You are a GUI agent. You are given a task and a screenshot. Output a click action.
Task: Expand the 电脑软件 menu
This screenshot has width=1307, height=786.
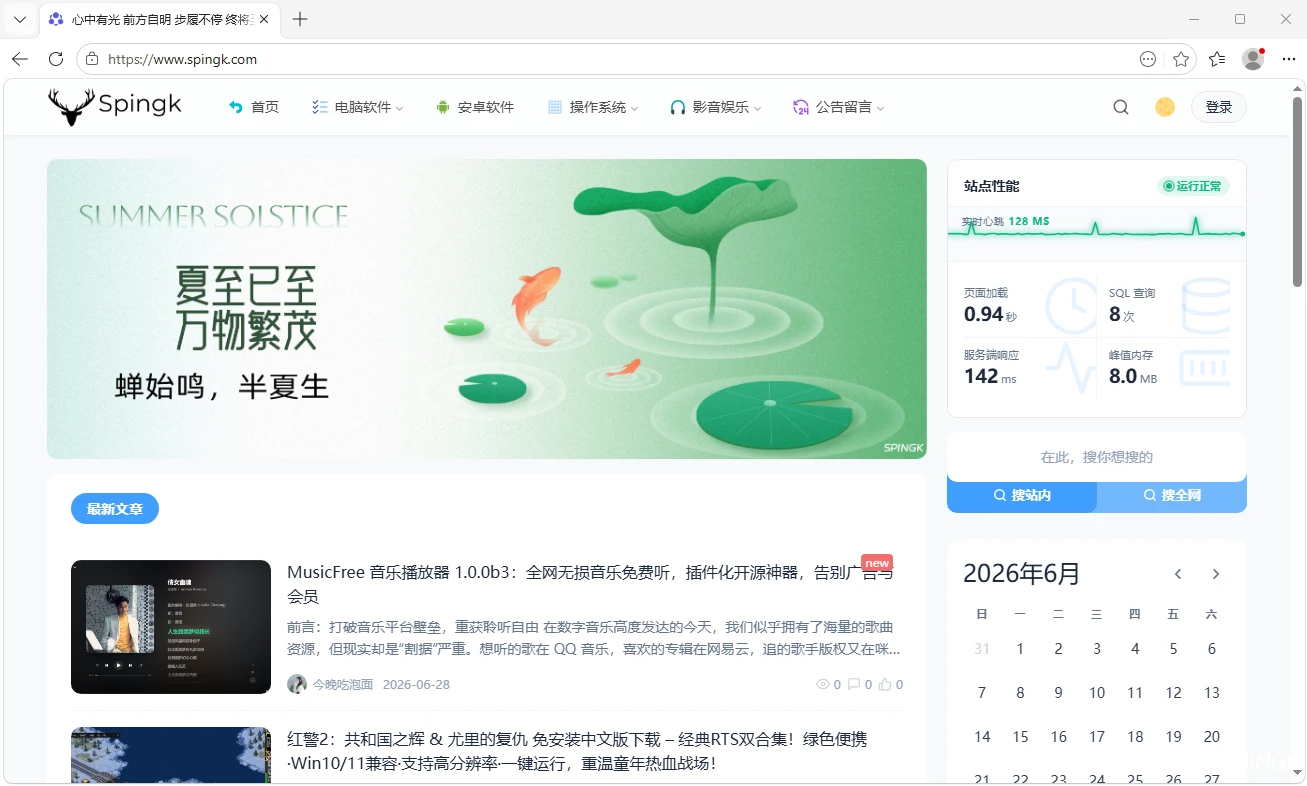point(358,107)
